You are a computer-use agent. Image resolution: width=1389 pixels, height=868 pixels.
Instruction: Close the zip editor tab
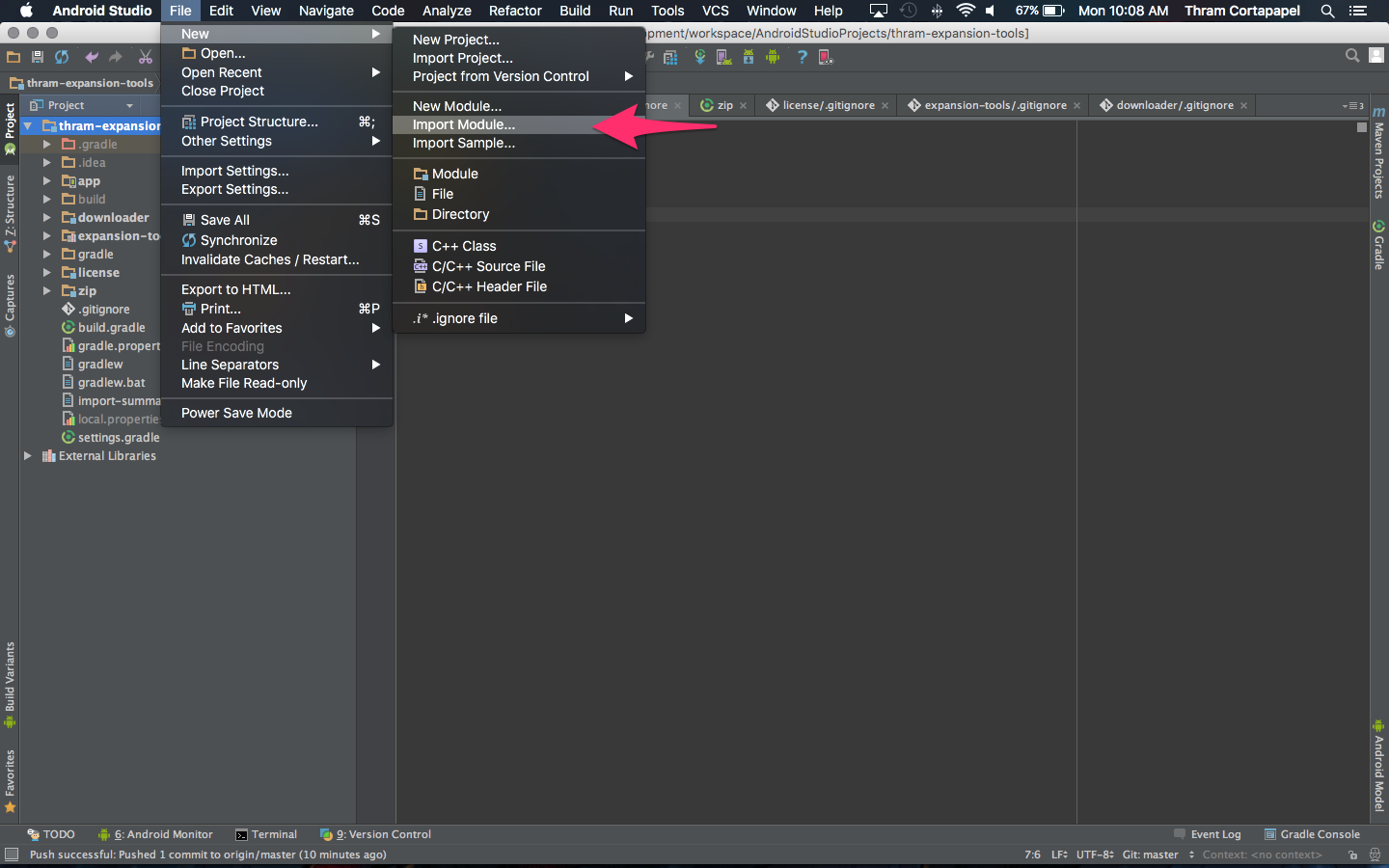point(743,105)
